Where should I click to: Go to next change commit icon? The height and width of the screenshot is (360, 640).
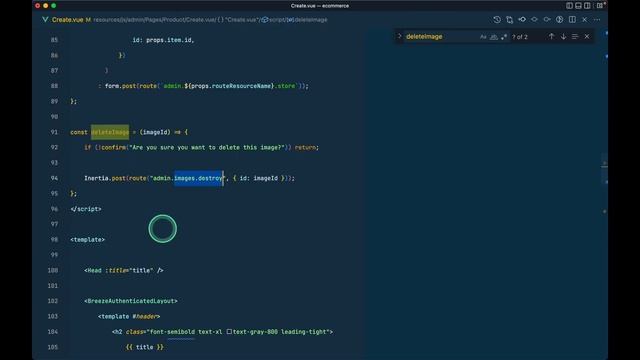coord(547,20)
